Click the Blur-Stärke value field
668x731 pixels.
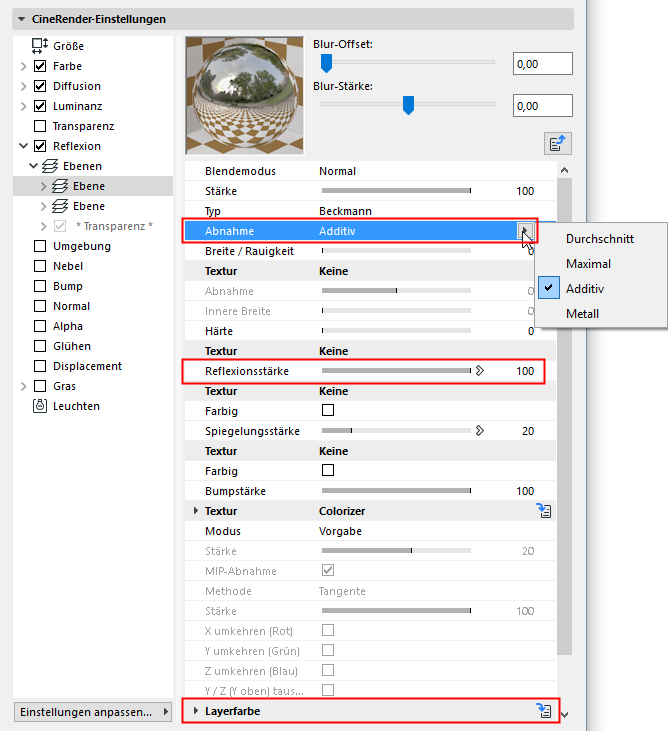click(543, 106)
